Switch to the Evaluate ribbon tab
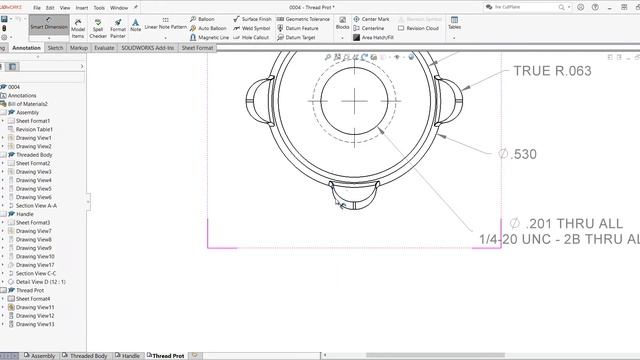The width and height of the screenshot is (640, 360). [104, 48]
